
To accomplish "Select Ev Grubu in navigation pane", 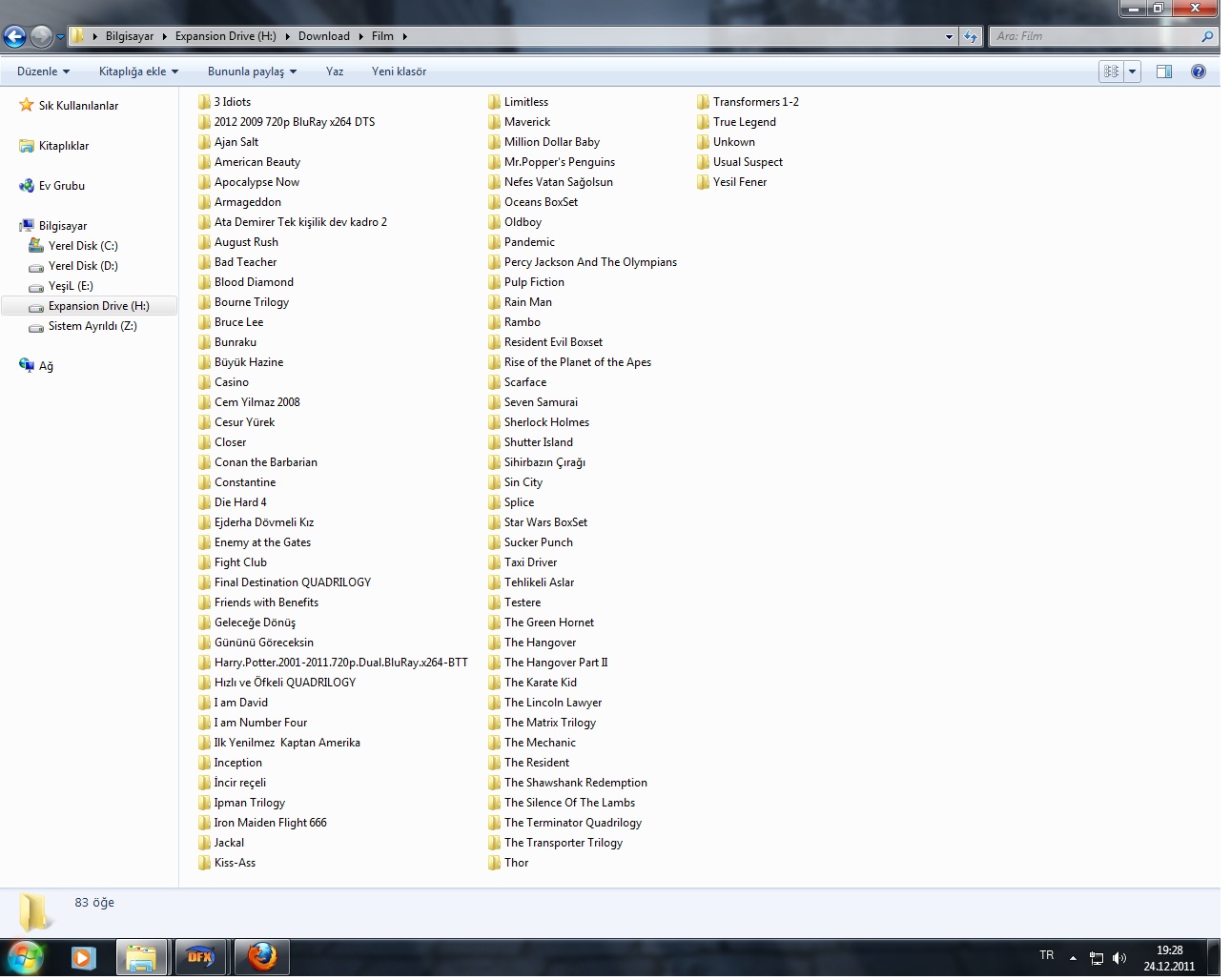I will pos(61,186).
